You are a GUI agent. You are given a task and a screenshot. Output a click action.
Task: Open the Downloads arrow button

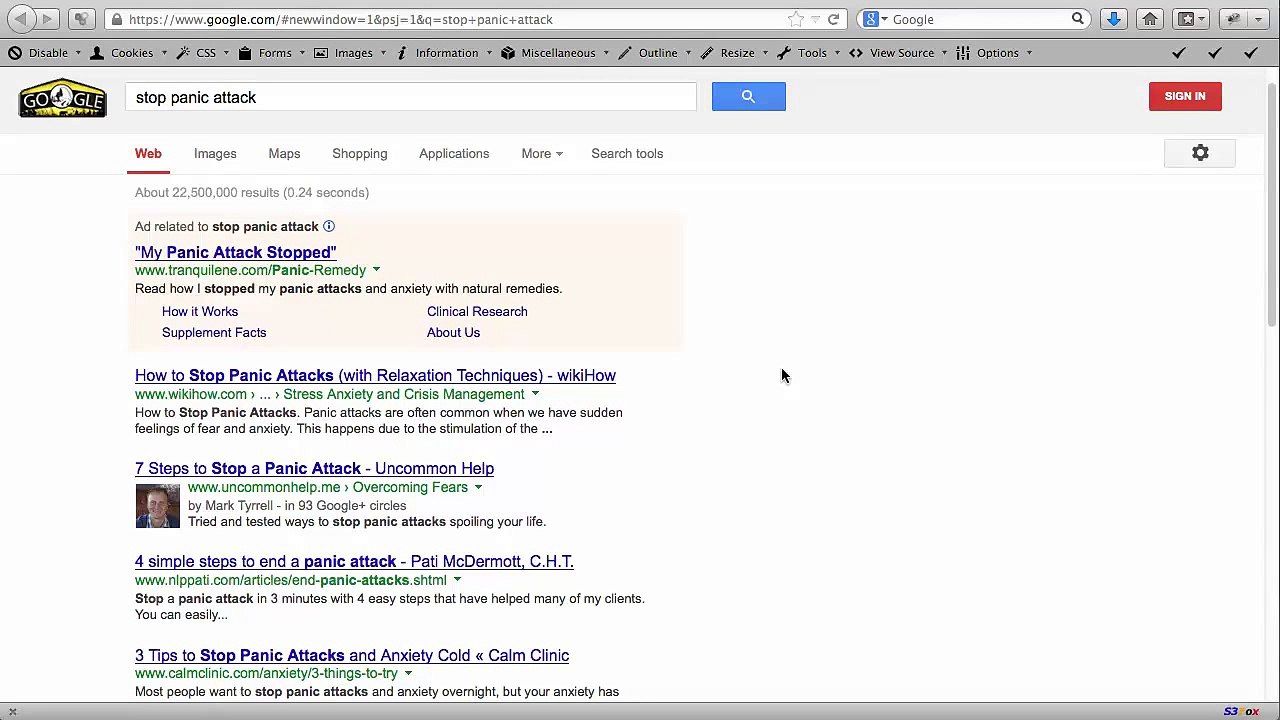pos(1113,19)
